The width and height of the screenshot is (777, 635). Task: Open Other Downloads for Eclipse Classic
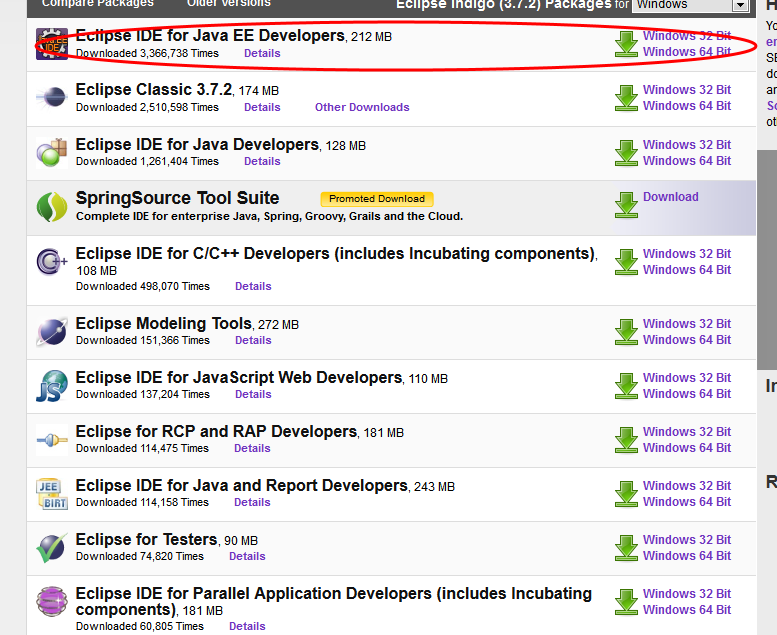pyautogui.click(x=362, y=107)
